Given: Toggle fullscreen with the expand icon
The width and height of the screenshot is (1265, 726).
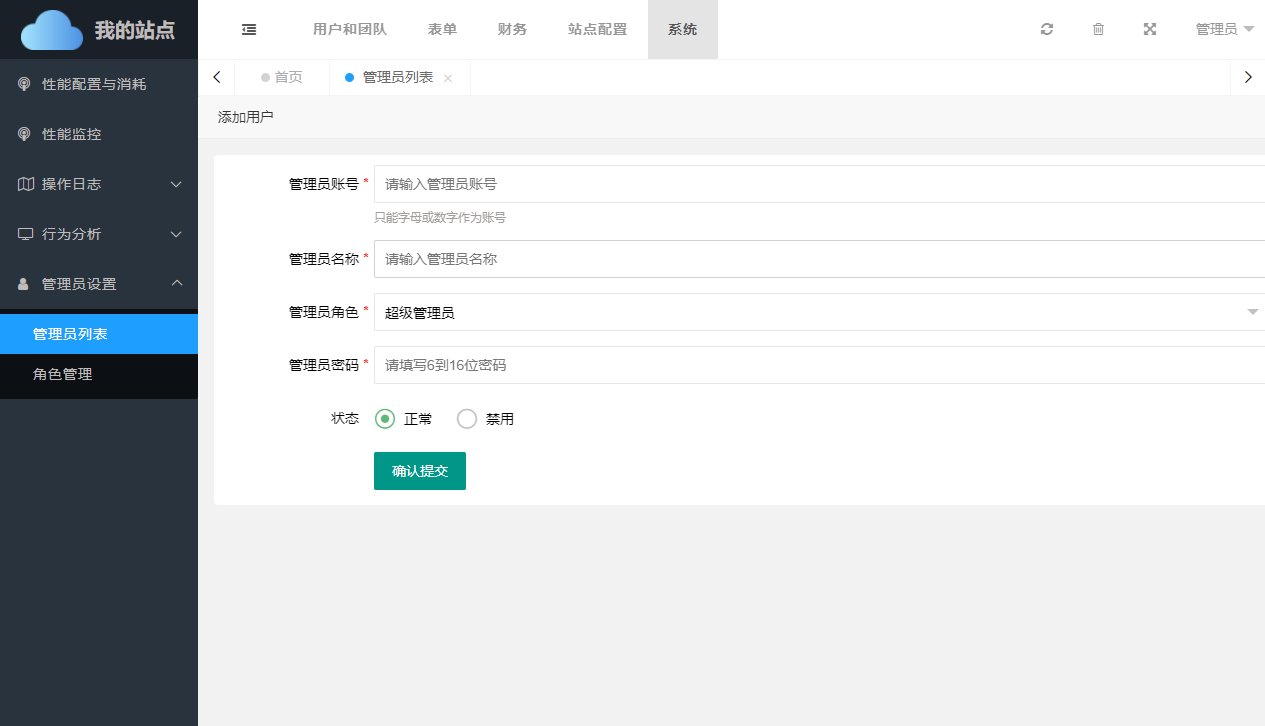Looking at the screenshot, I should [x=1150, y=30].
